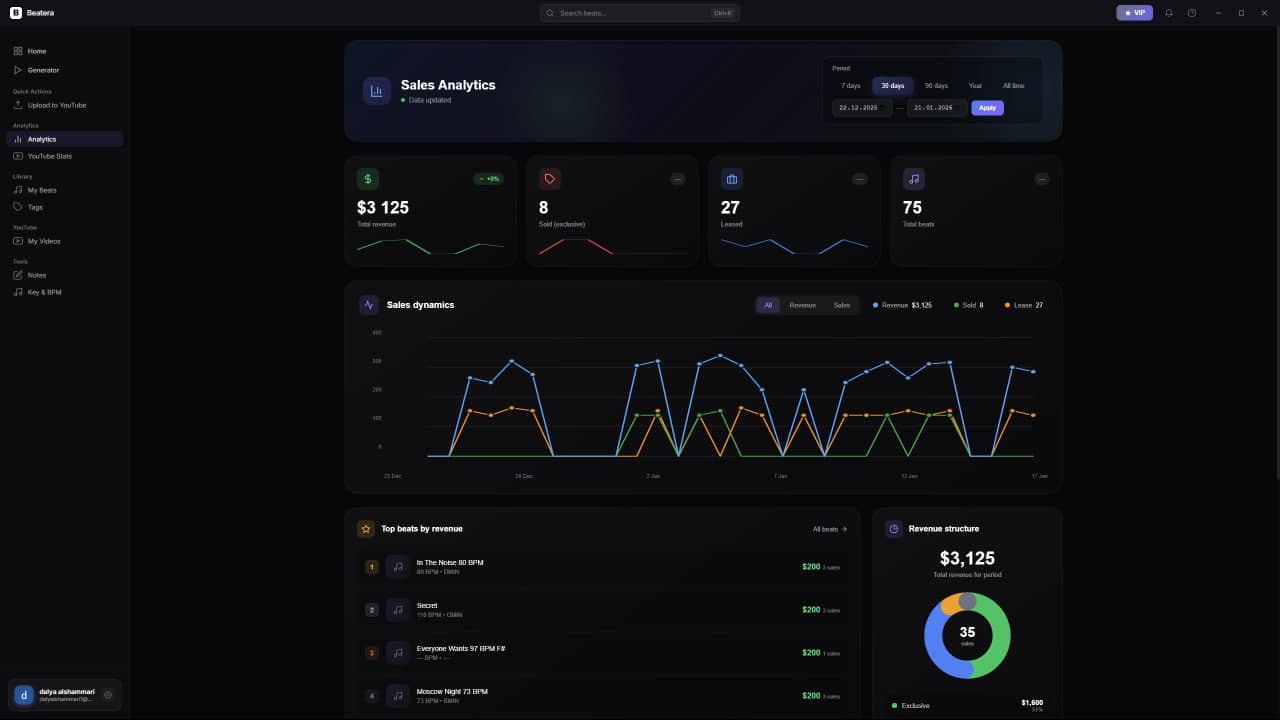Open options menu on Total beats card
Viewport: 1280px width, 720px height.
pyautogui.click(x=1042, y=178)
